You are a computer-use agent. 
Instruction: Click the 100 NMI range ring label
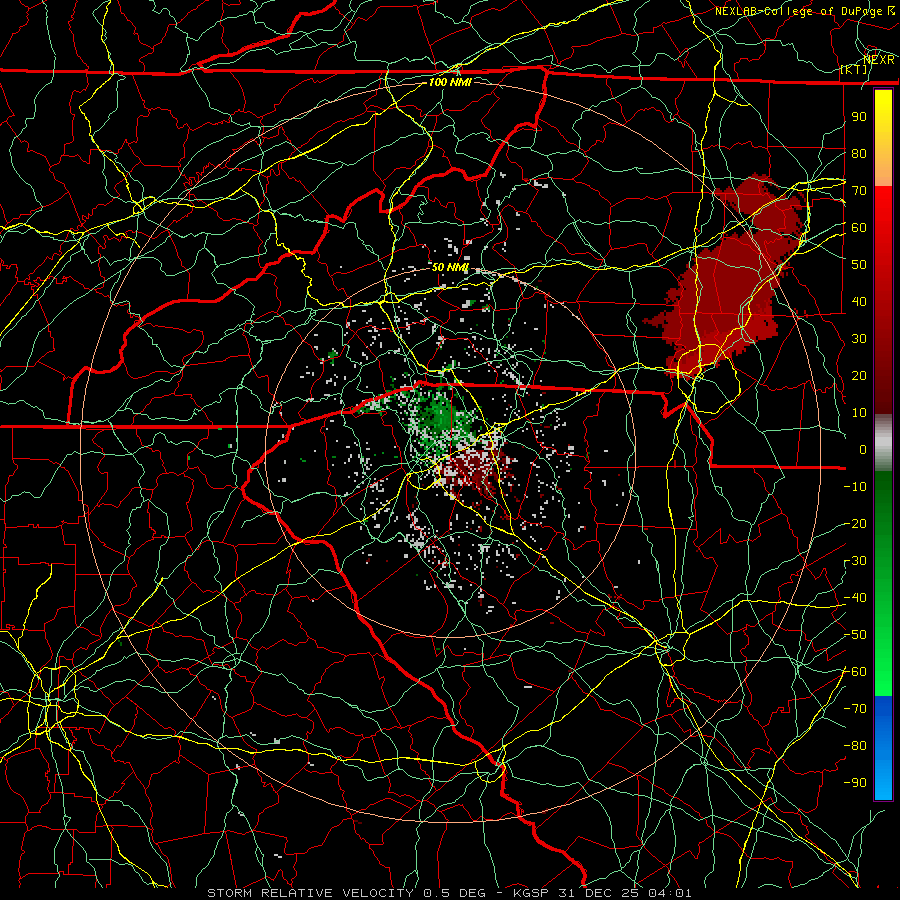450,82
